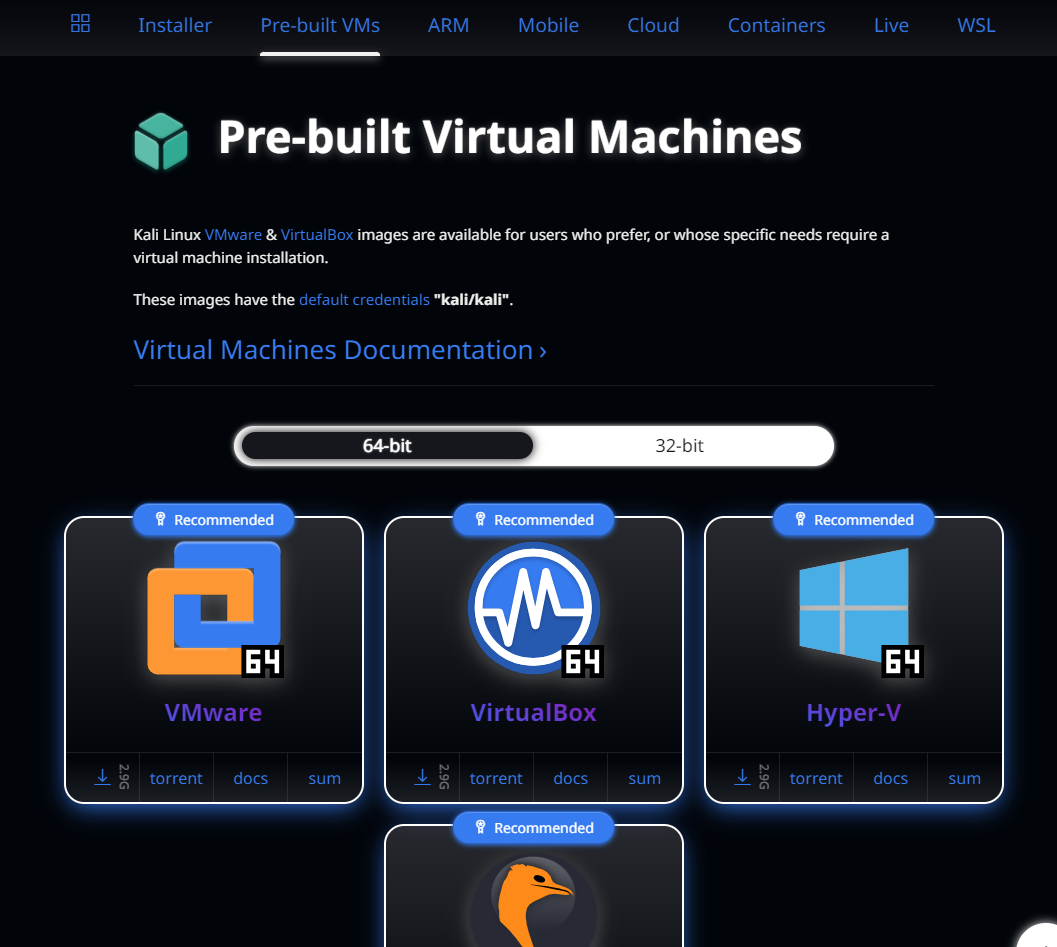The height and width of the screenshot is (947, 1057).
Task: Click the VirtualBox card title
Action: 533,712
